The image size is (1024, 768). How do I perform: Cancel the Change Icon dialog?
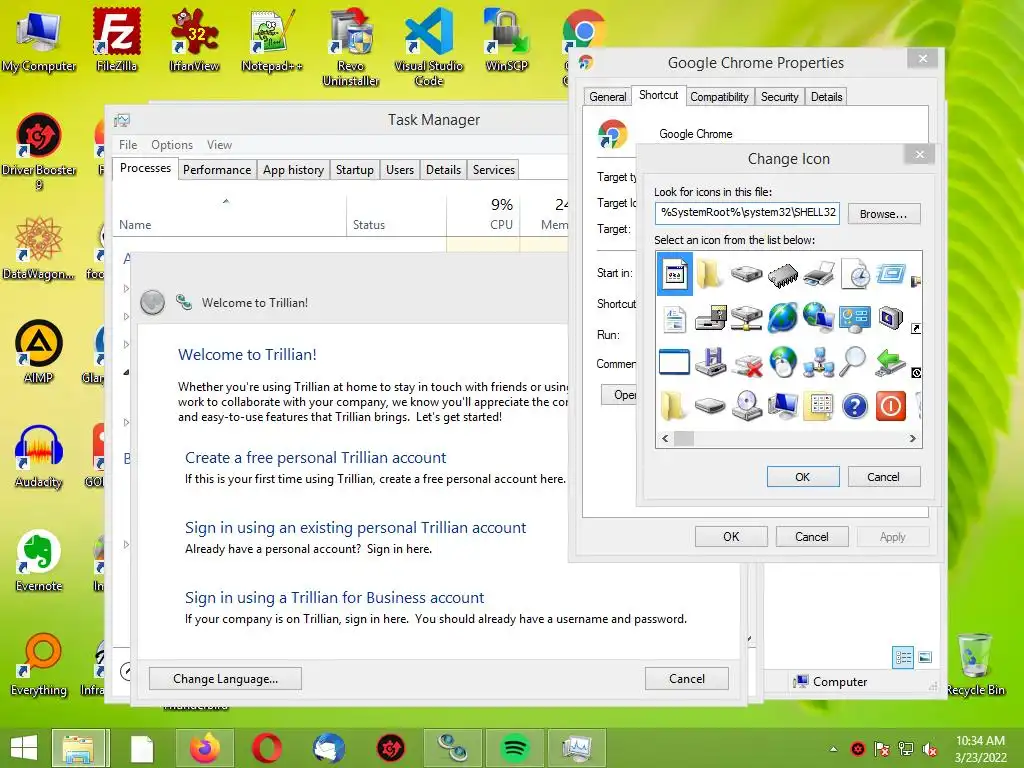tap(884, 477)
